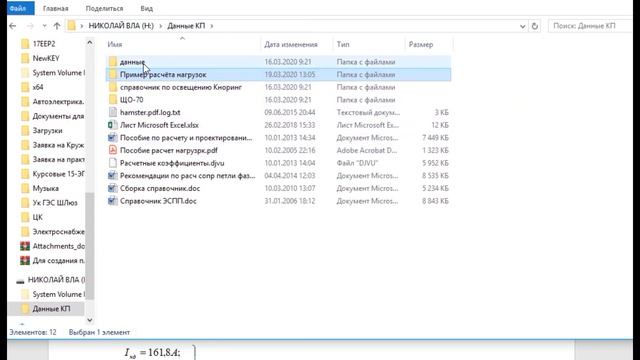This screenshot has width=640, height=360.
Task: Click the search box Поиск: Данные КП
Action: tap(591, 26)
